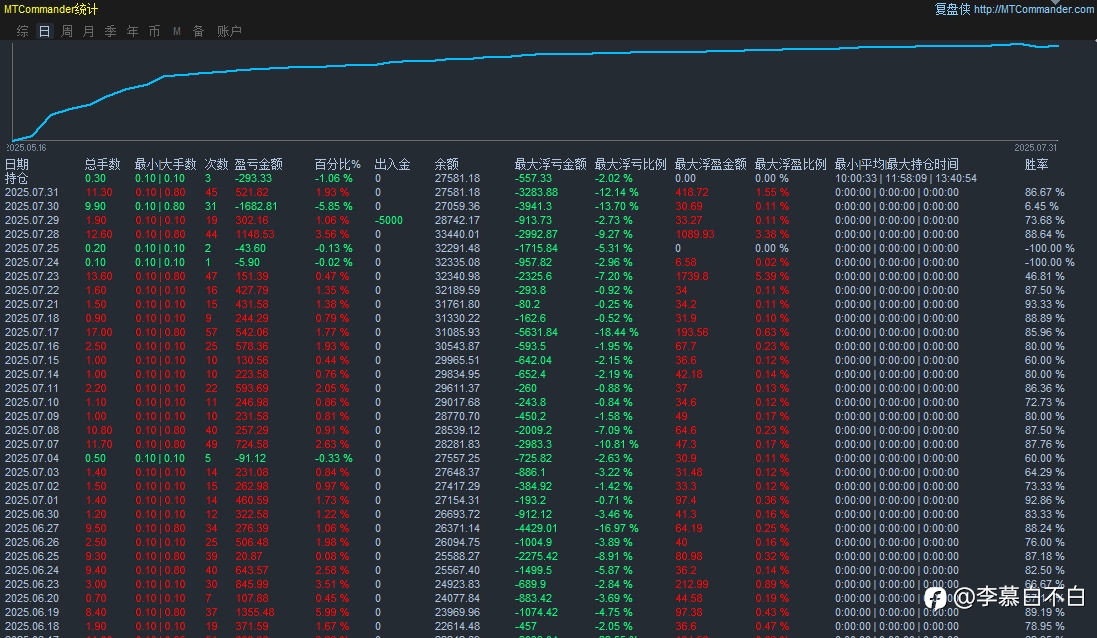This screenshot has width=1097, height=638.
Task: Click the 百分比% column header
Action: pyautogui.click(x=337, y=164)
